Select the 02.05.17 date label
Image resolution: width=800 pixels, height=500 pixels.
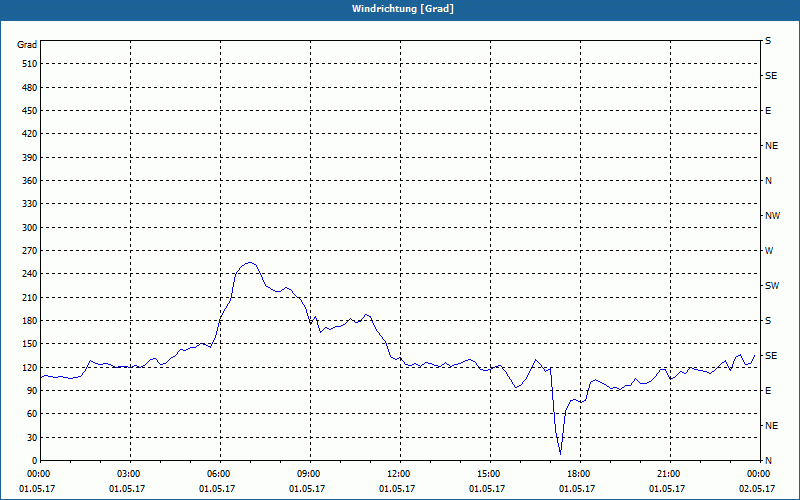tap(757, 489)
